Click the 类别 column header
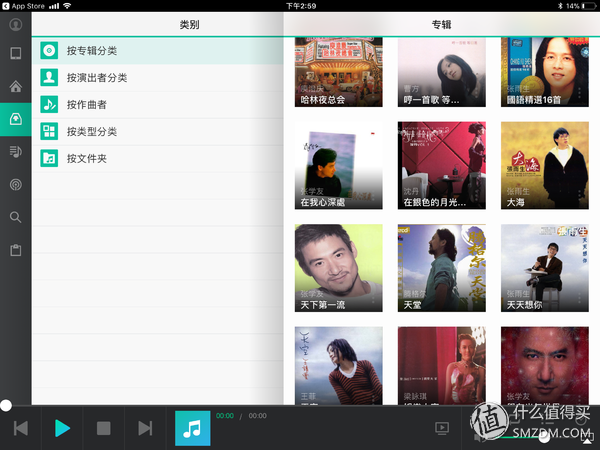The height and width of the screenshot is (450, 600). [189, 25]
